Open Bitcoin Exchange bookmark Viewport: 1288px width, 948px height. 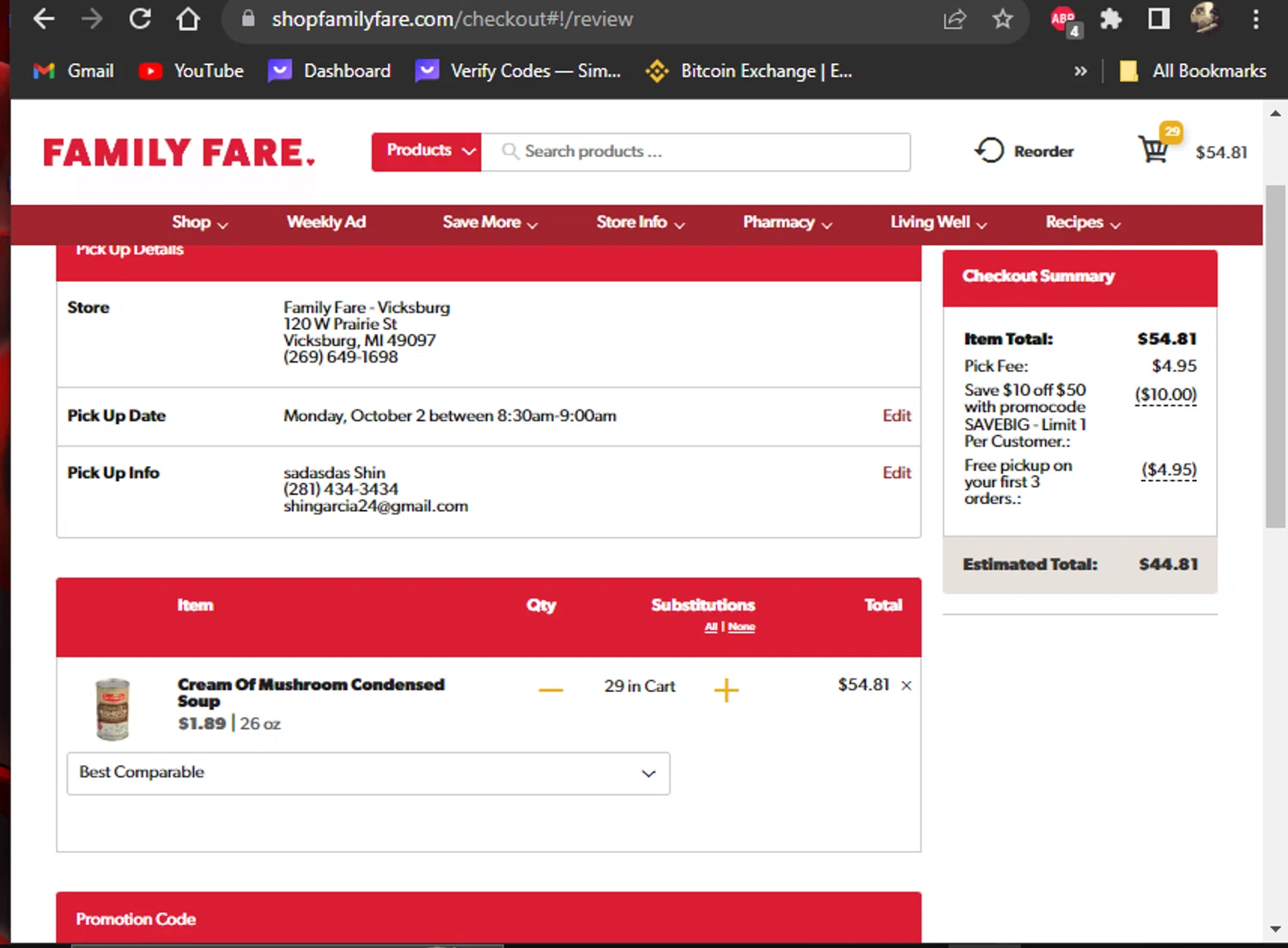(x=749, y=71)
